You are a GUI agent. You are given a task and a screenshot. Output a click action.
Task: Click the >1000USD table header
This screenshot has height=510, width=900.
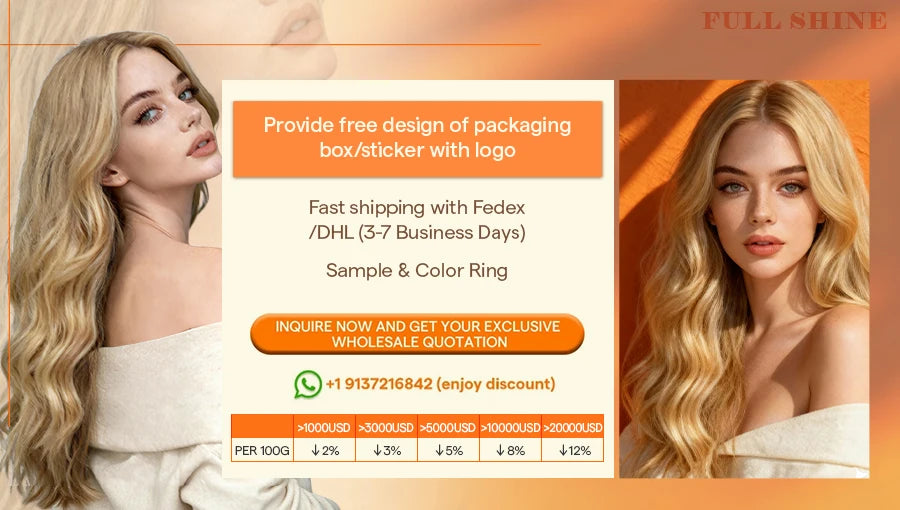tap(324, 427)
